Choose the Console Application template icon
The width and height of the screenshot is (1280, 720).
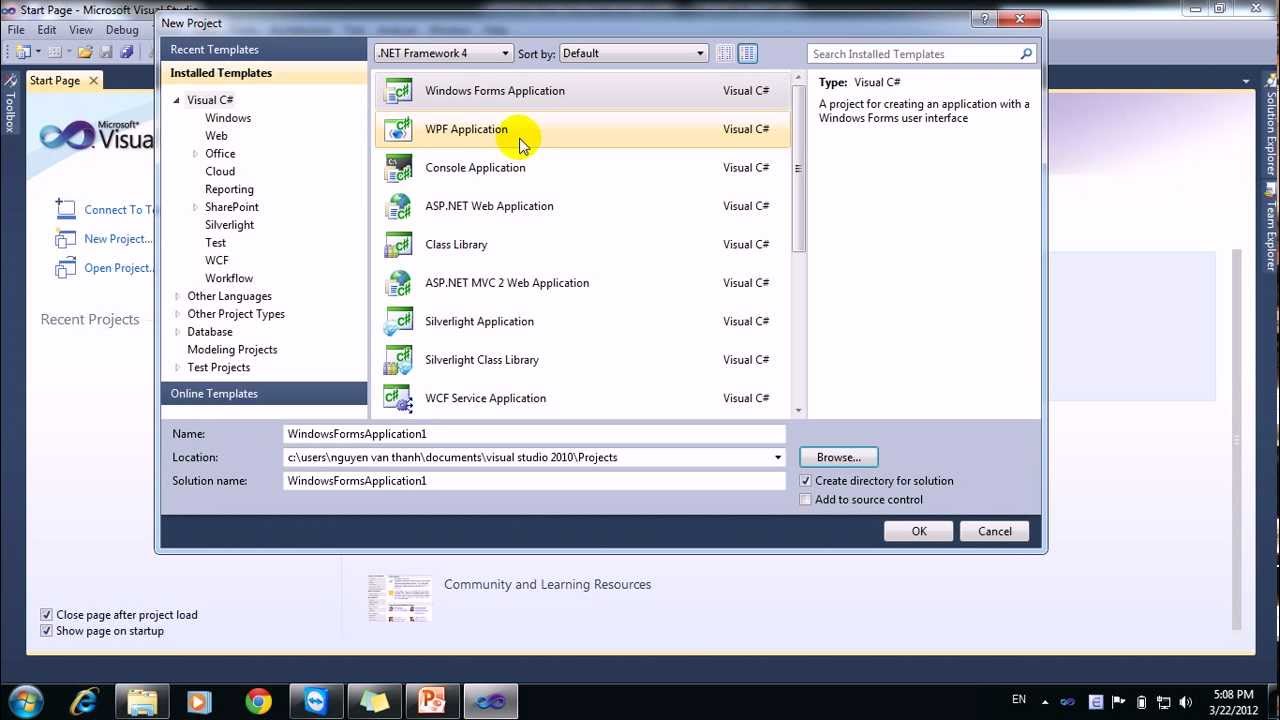398,168
